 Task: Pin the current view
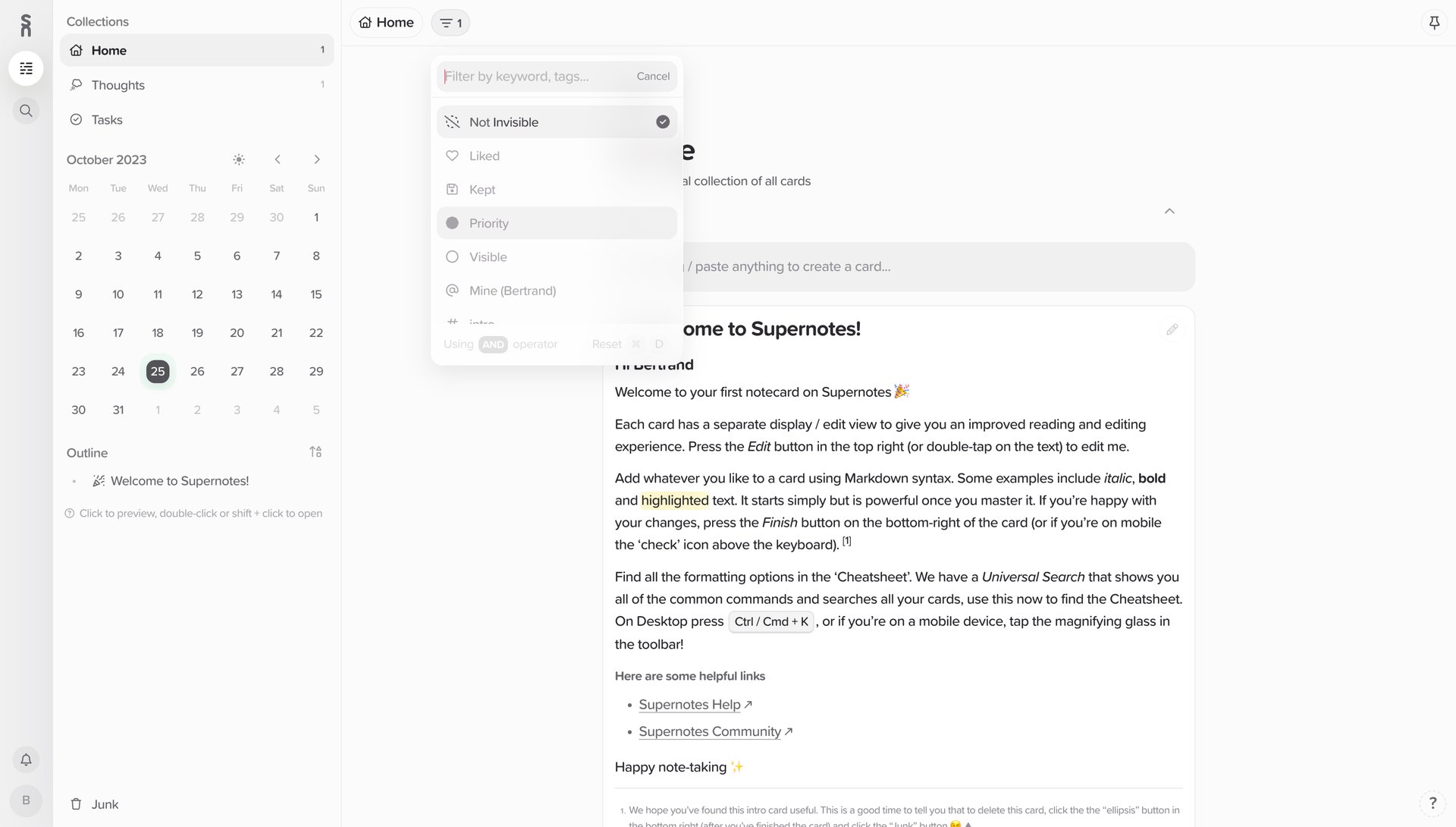pyautogui.click(x=1434, y=22)
